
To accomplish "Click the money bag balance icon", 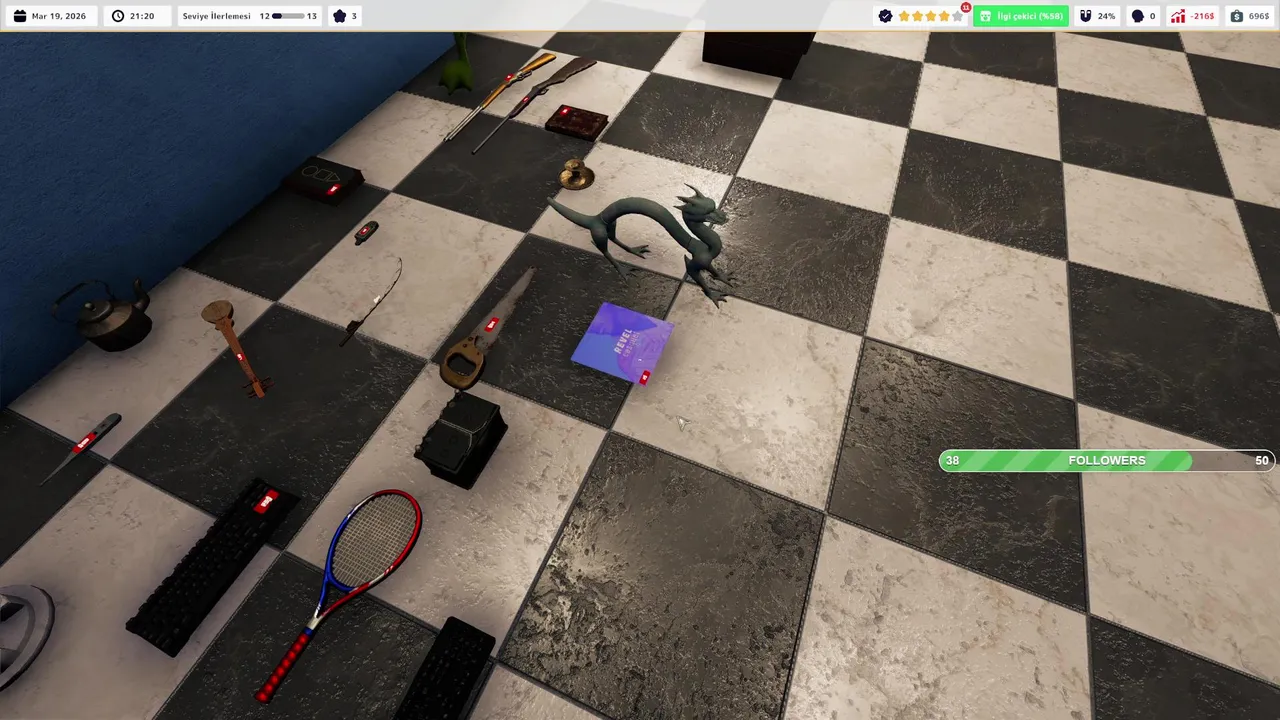I will pos(1237,16).
